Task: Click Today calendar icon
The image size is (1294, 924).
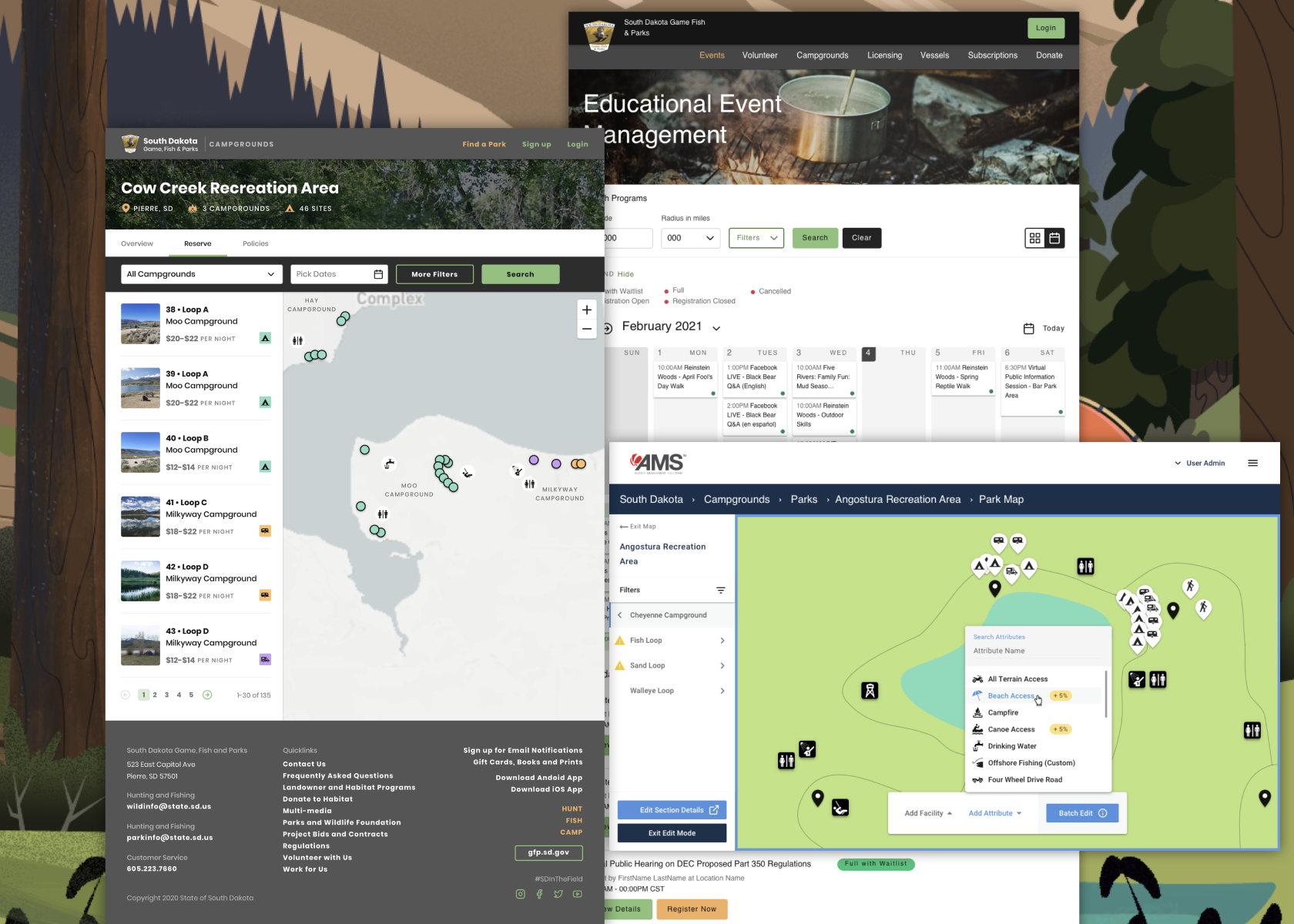Action: pyautogui.click(x=1028, y=329)
